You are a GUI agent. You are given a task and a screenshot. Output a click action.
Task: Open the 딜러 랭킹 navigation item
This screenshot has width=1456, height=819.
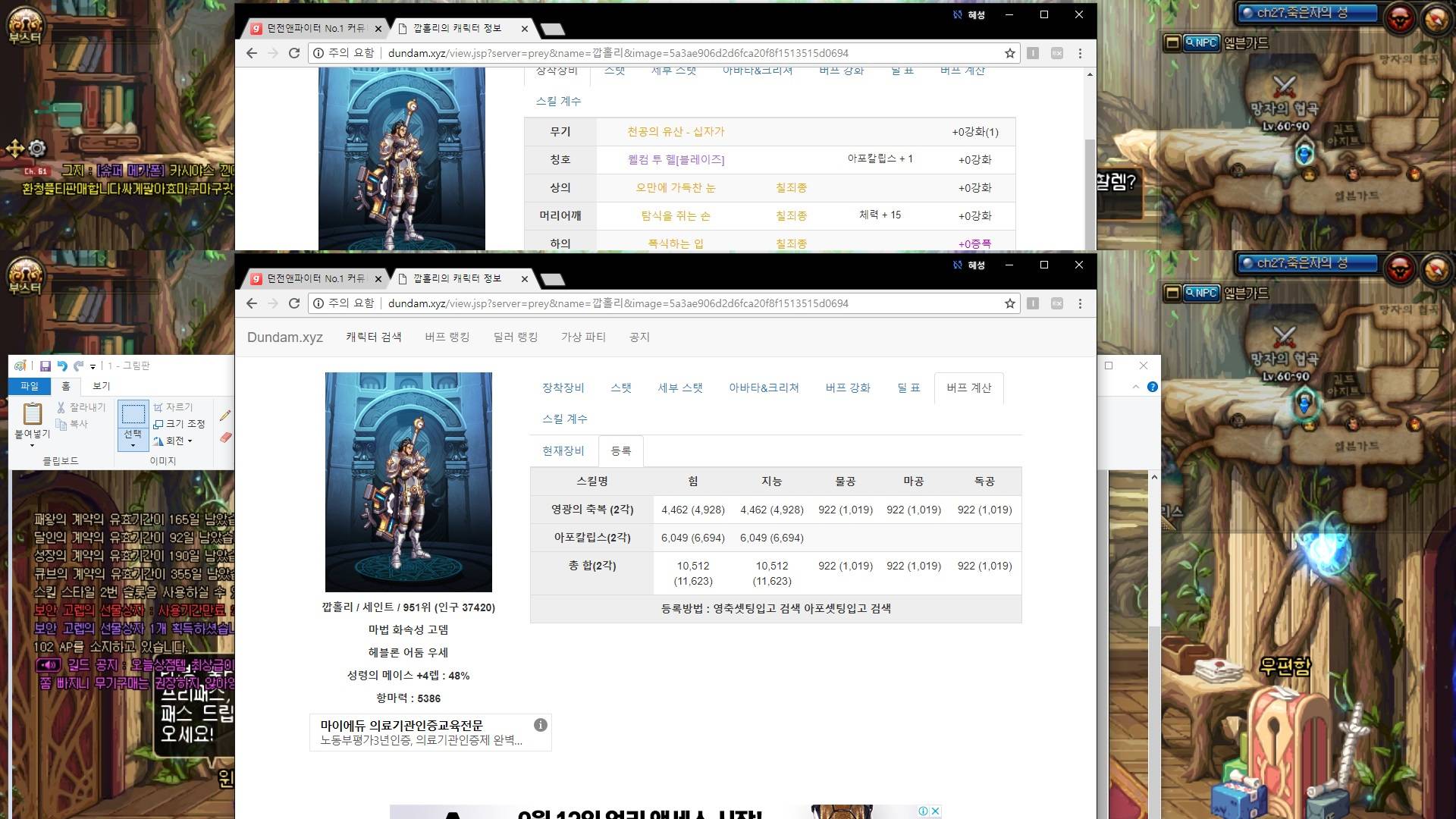click(516, 337)
